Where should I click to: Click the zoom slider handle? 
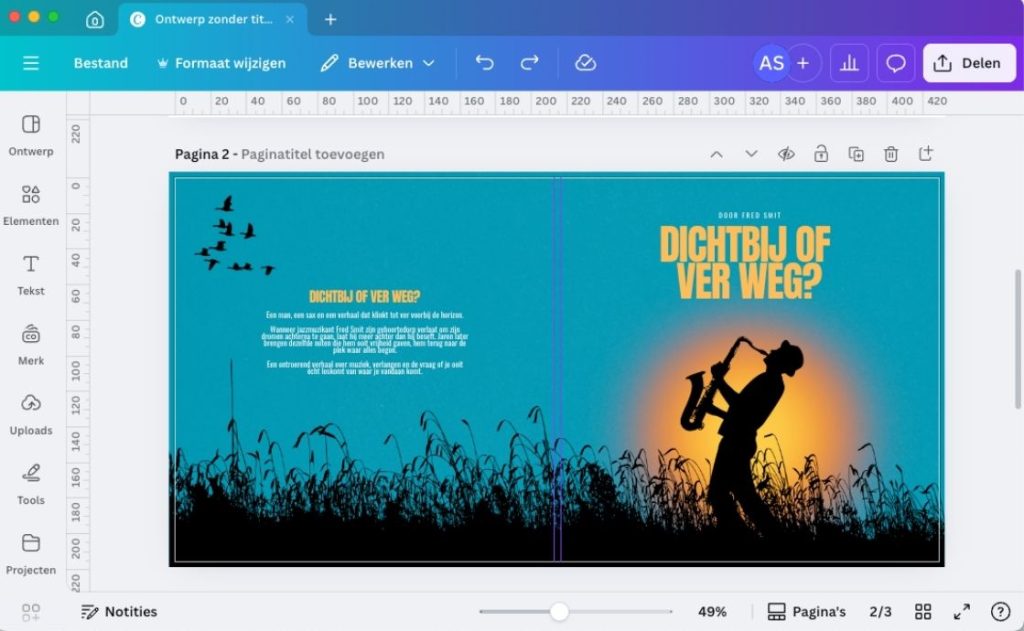[560, 612]
